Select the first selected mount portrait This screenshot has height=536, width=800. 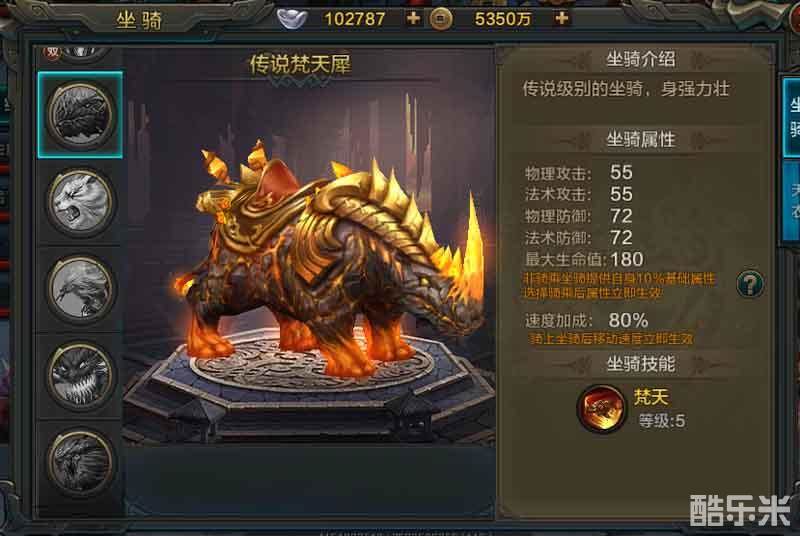pyautogui.click(x=80, y=115)
